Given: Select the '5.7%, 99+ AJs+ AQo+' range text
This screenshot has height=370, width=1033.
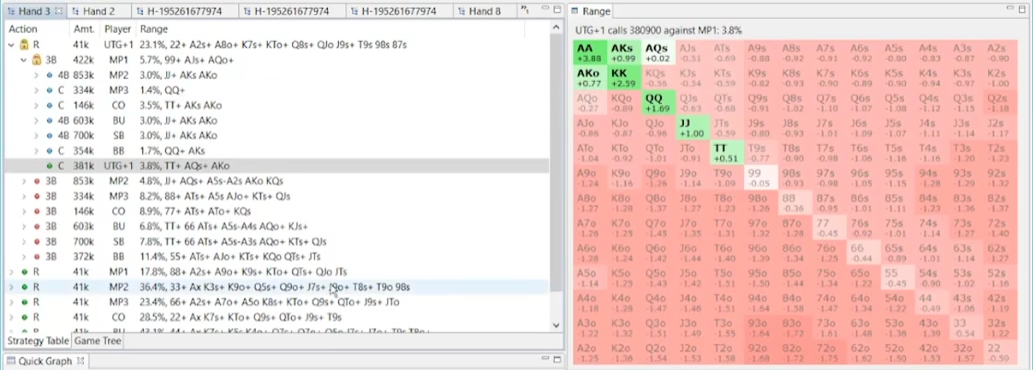Looking at the screenshot, I should pos(186,60).
